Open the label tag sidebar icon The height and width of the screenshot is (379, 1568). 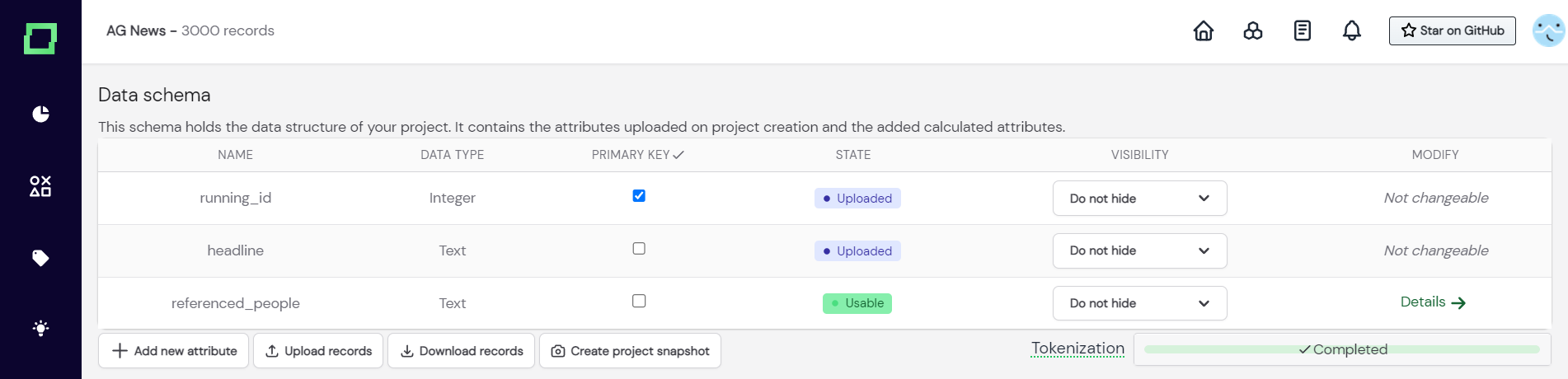coord(40,258)
